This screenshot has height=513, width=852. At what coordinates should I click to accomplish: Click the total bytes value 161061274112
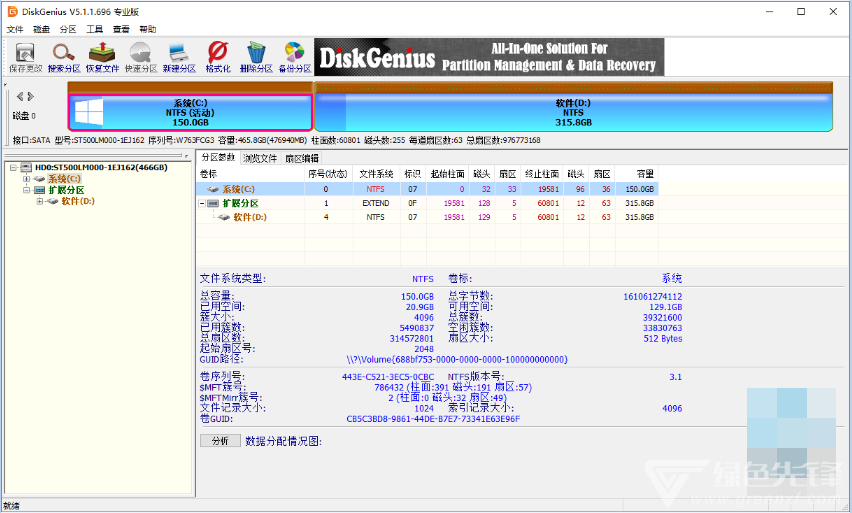[x=653, y=297]
